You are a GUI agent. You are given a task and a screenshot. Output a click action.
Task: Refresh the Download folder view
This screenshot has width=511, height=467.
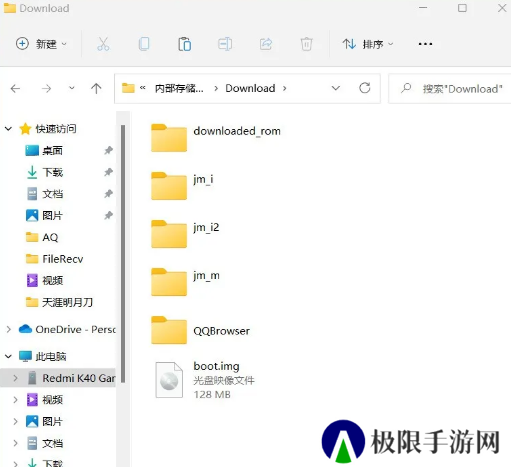coord(365,88)
